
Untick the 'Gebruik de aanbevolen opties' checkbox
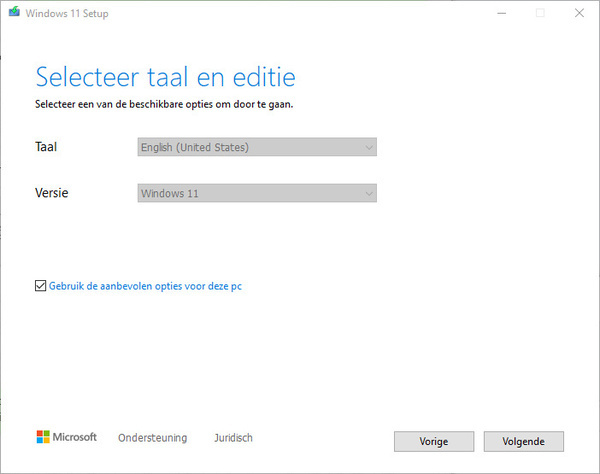coord(41,285)
